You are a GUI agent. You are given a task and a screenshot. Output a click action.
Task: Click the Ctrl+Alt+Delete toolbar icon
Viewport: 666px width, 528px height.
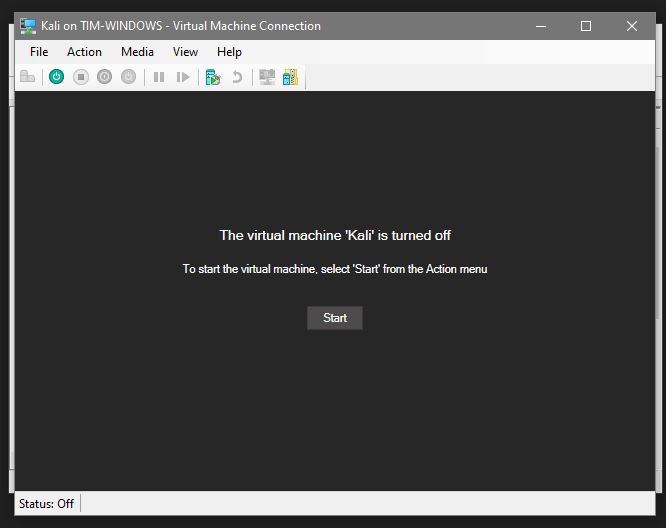click(x=27, y=77)
